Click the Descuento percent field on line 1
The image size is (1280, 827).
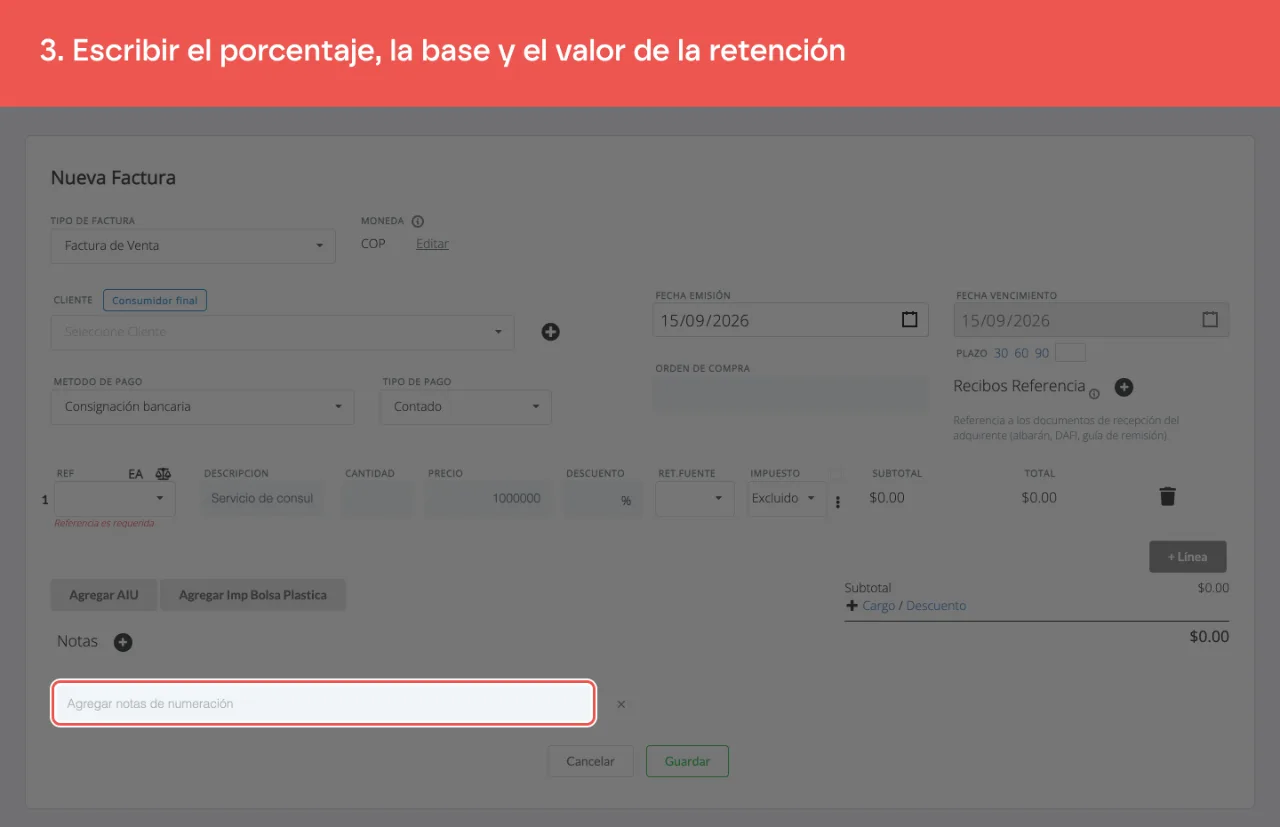(603, 498)
